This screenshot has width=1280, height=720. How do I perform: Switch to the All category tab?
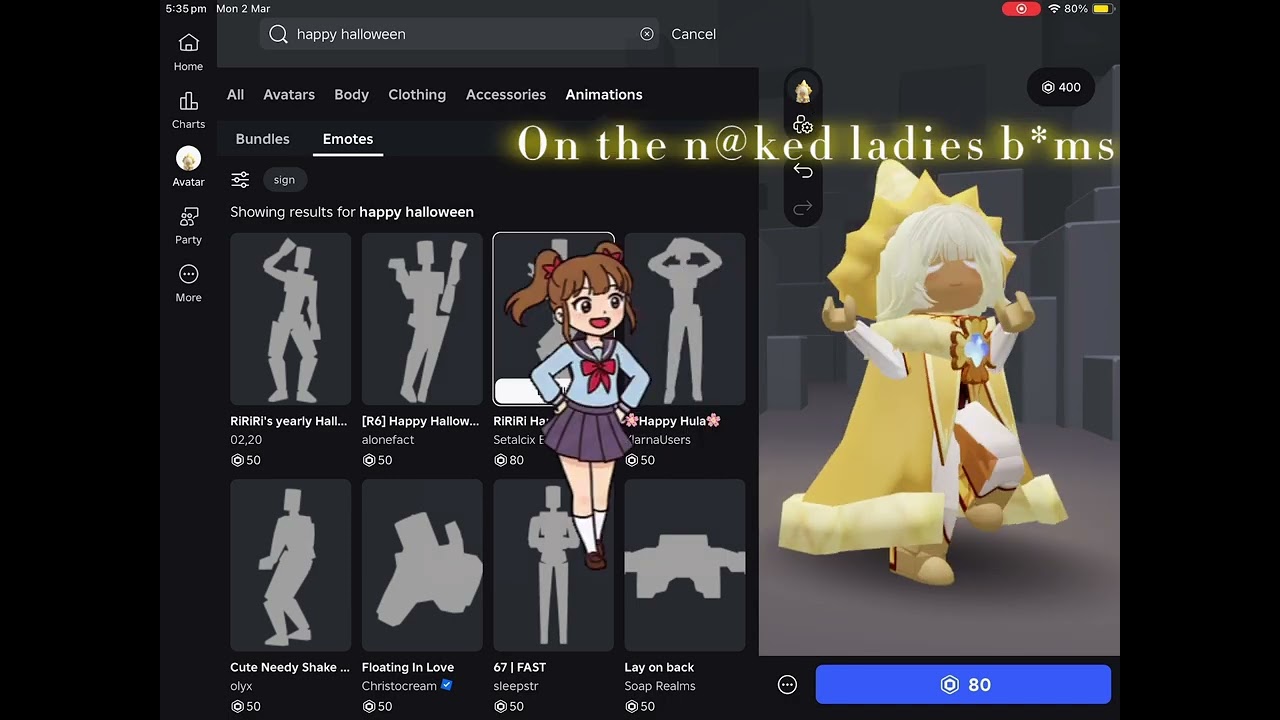[x=235, y=95]
